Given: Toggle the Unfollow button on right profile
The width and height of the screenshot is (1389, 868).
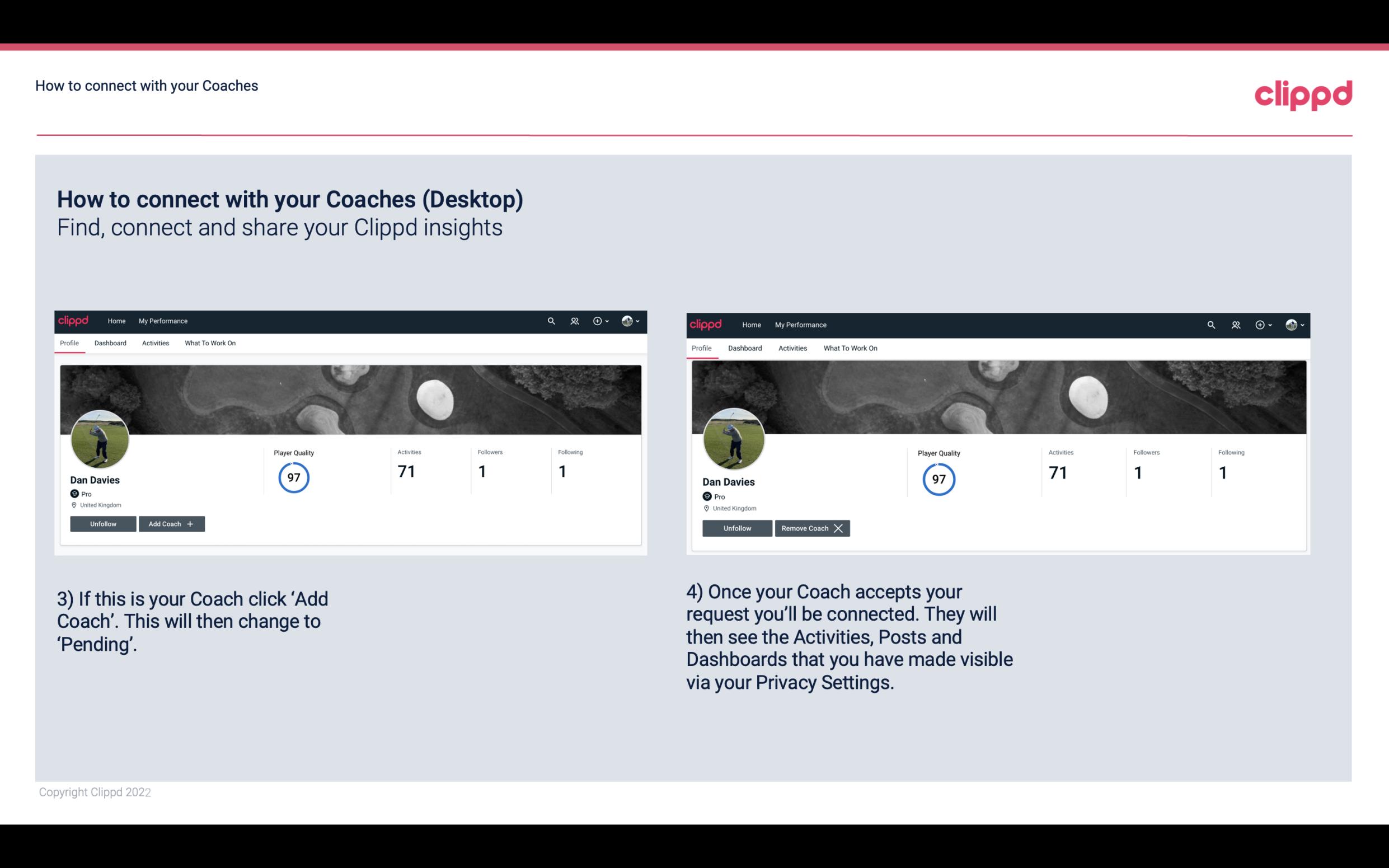Looking at the screenshot, I should click(736, 527).
